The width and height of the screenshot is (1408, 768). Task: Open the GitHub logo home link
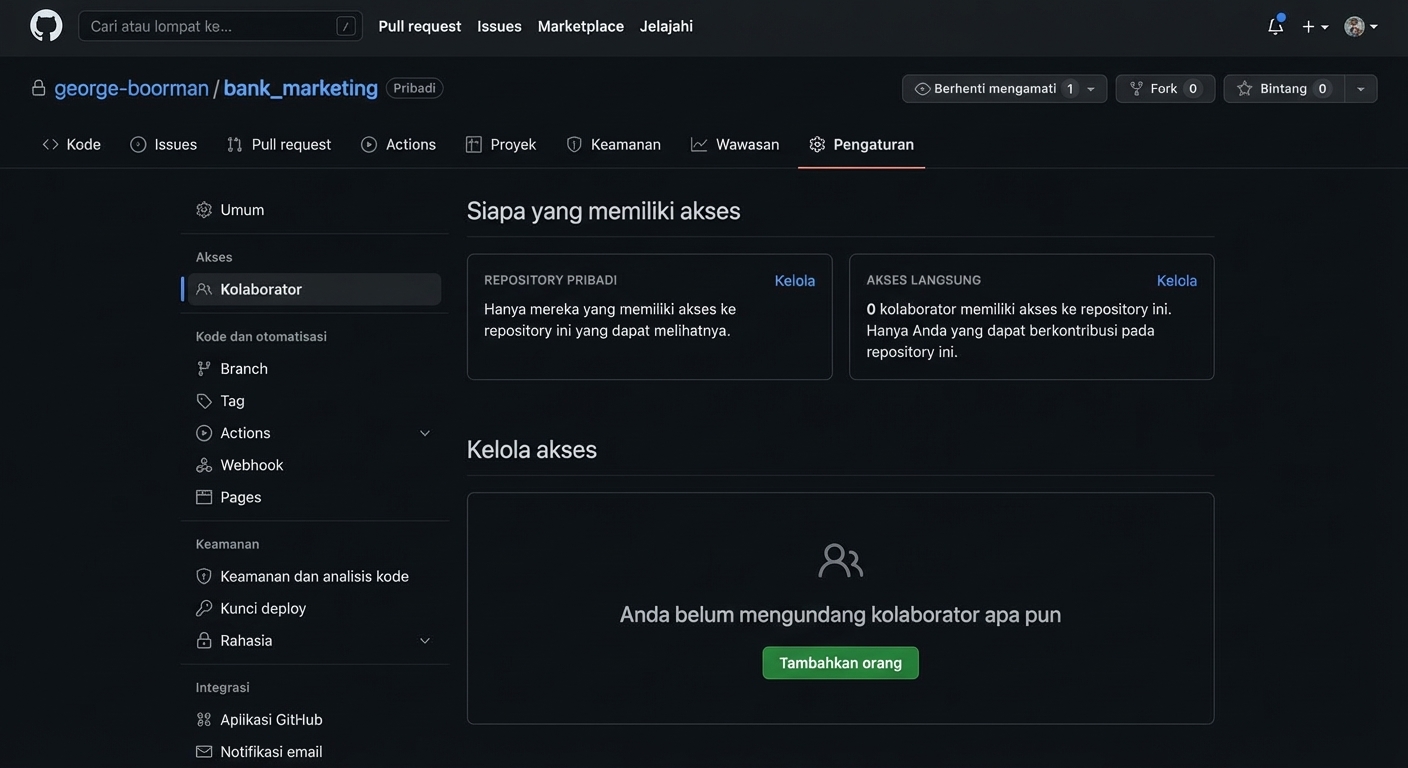(x=46, y=26)
